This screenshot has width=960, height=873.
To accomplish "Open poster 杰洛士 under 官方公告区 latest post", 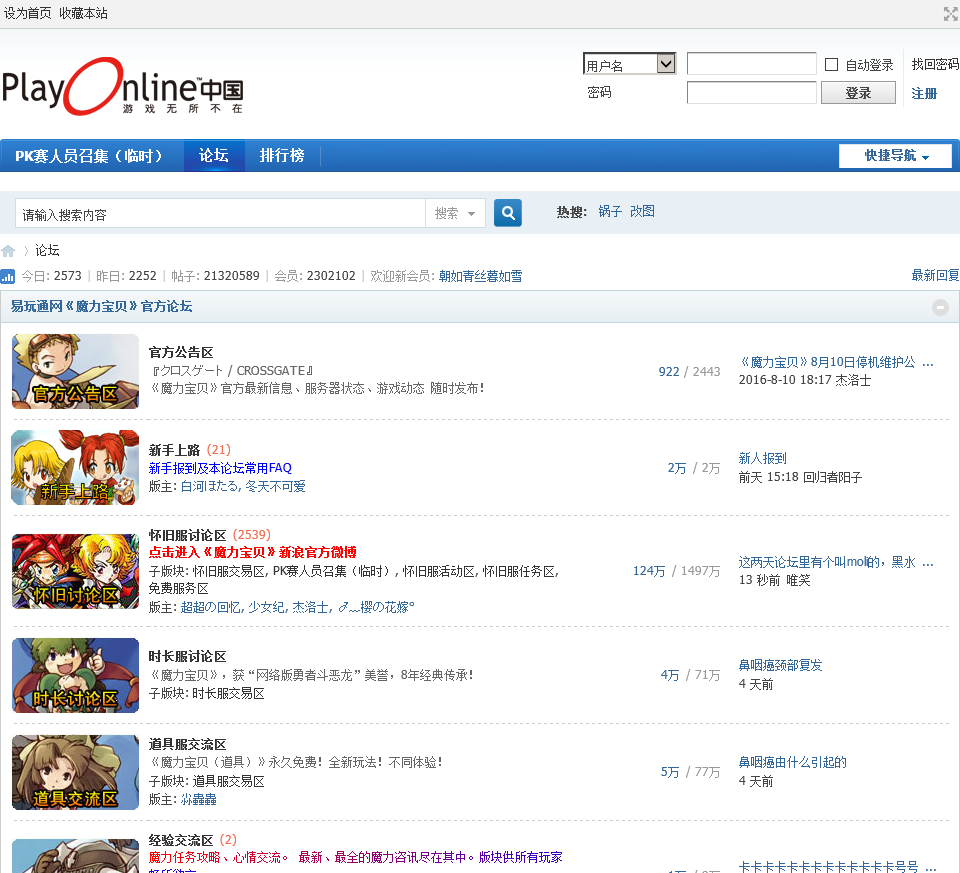I will pyautogui.click(x=853, y=380).
